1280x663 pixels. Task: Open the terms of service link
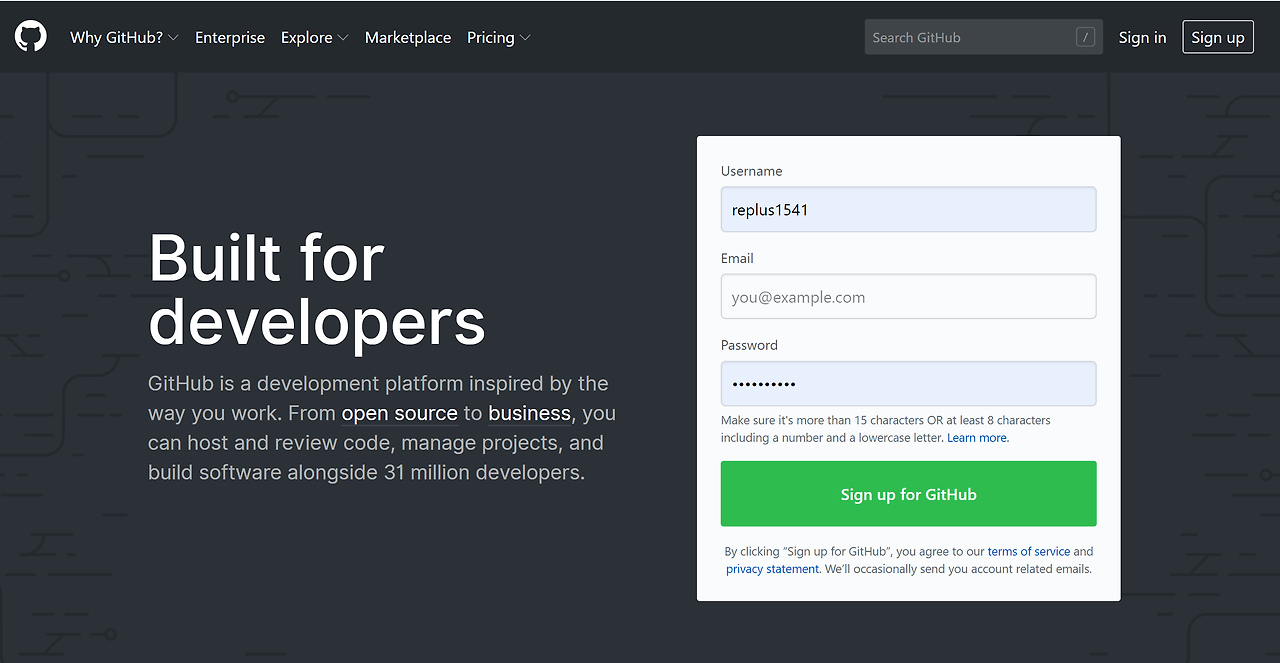(1029, 551)
